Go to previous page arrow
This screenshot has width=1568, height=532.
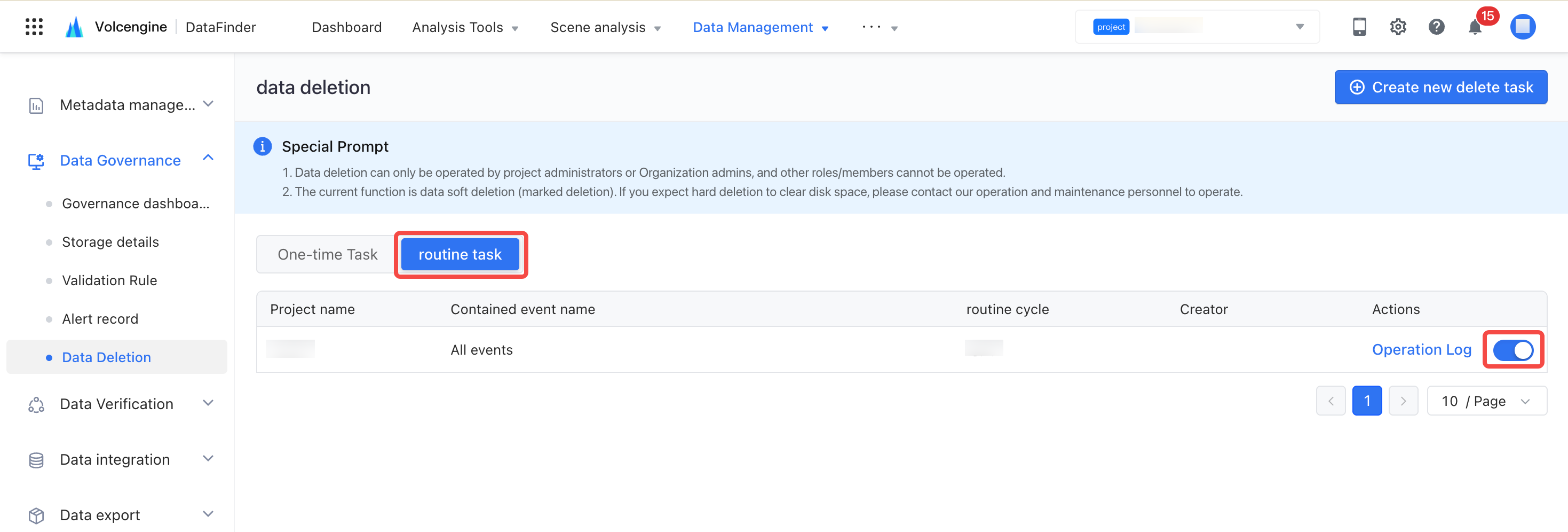1331,401
